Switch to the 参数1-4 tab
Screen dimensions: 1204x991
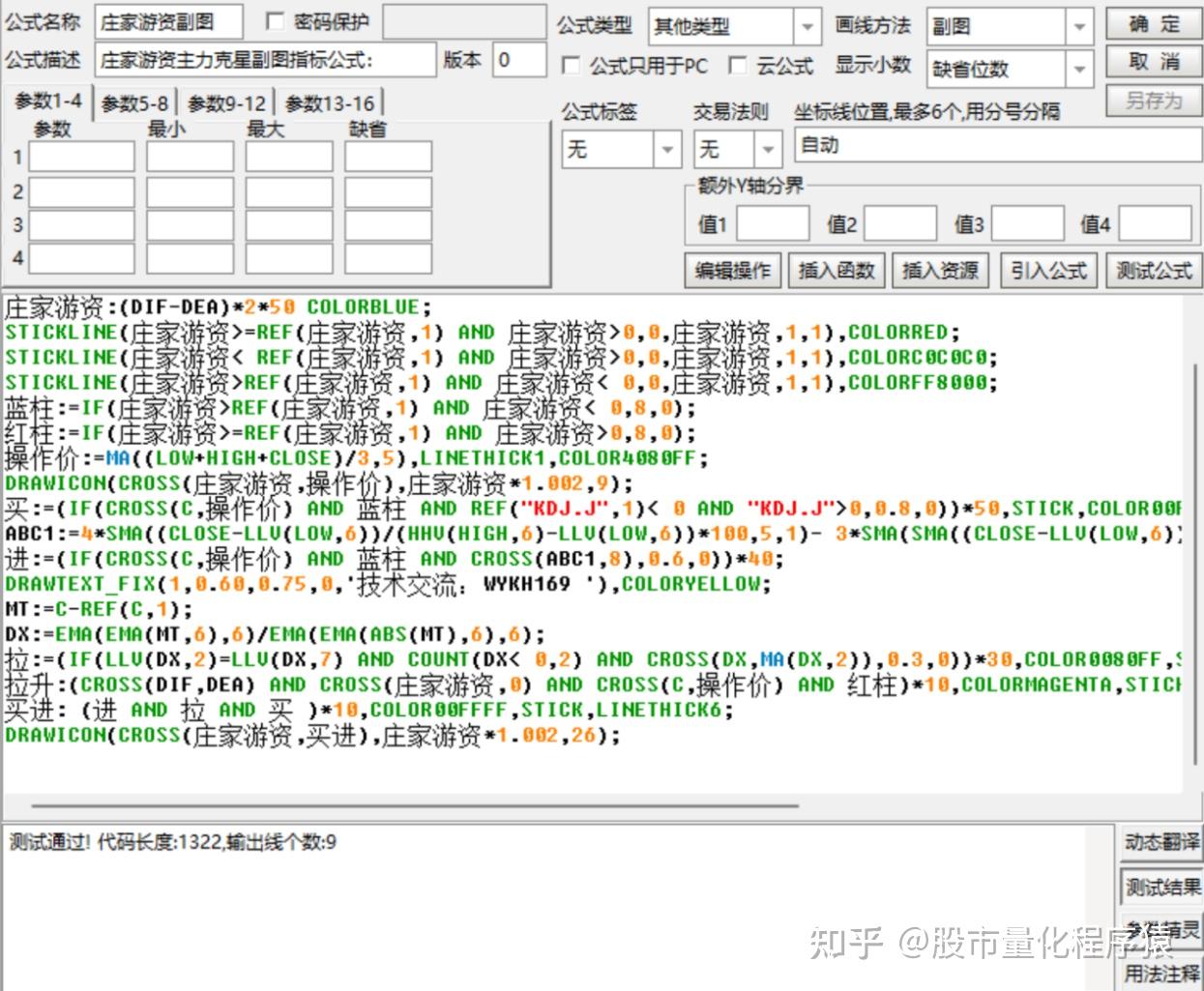pos(47,101)
